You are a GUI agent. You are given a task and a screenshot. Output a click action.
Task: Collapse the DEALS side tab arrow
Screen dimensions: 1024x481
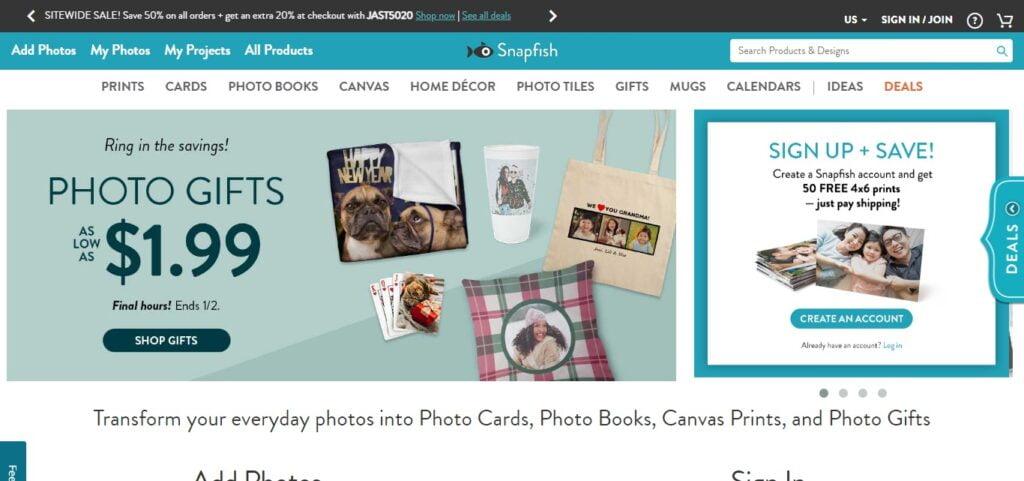pyautogui.click(x=1012, y=209)
